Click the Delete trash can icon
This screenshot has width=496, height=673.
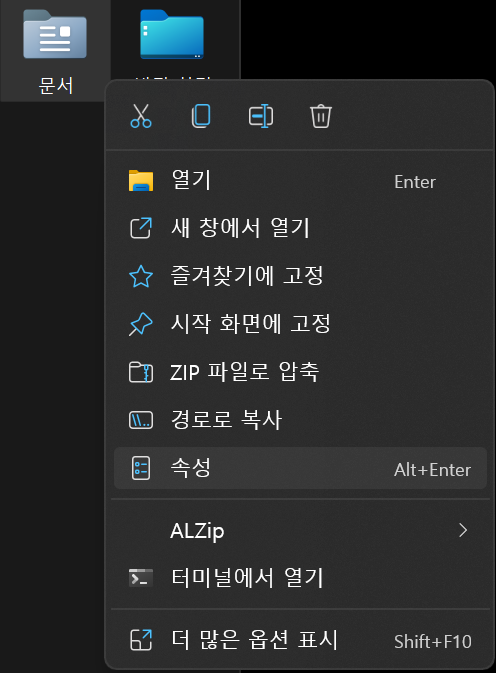point(321,116)
